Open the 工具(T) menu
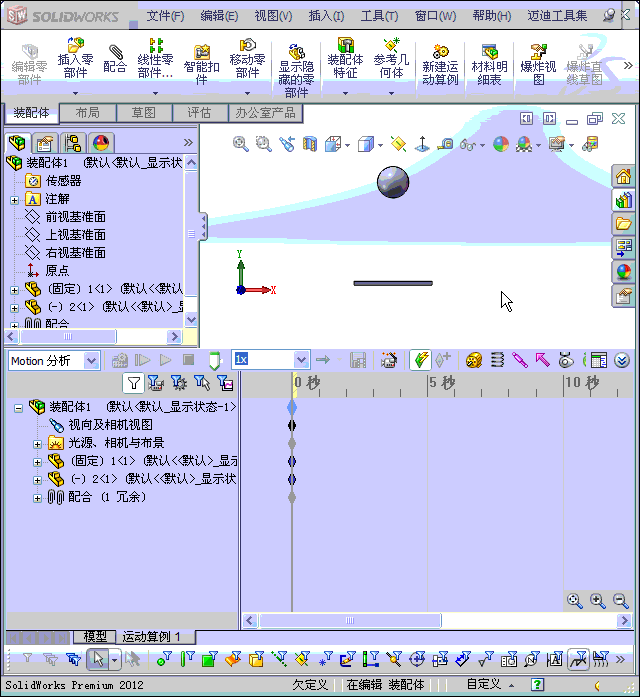The width and height of the screenshot is (640, 697). tap(379, 16)
